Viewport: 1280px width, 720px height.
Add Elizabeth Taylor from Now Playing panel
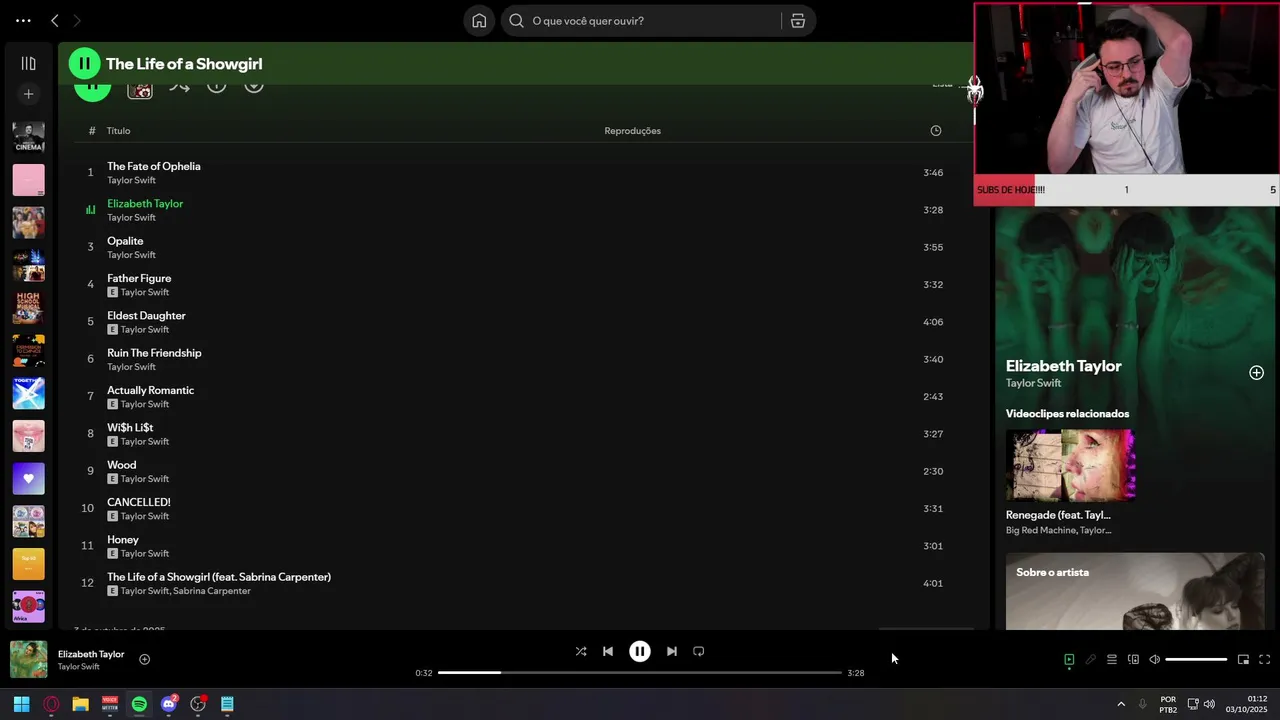[1256, 373]
